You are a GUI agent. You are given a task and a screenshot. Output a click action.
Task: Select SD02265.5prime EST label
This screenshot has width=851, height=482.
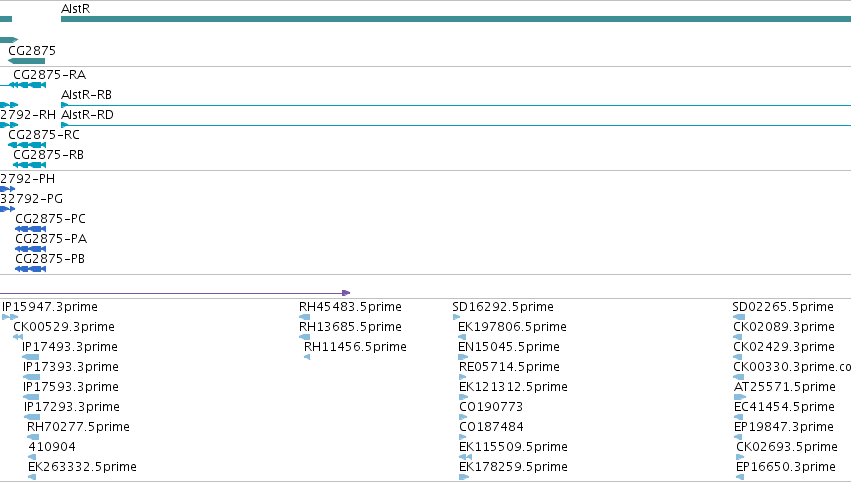pyautogui.click(x=783, y=307)
